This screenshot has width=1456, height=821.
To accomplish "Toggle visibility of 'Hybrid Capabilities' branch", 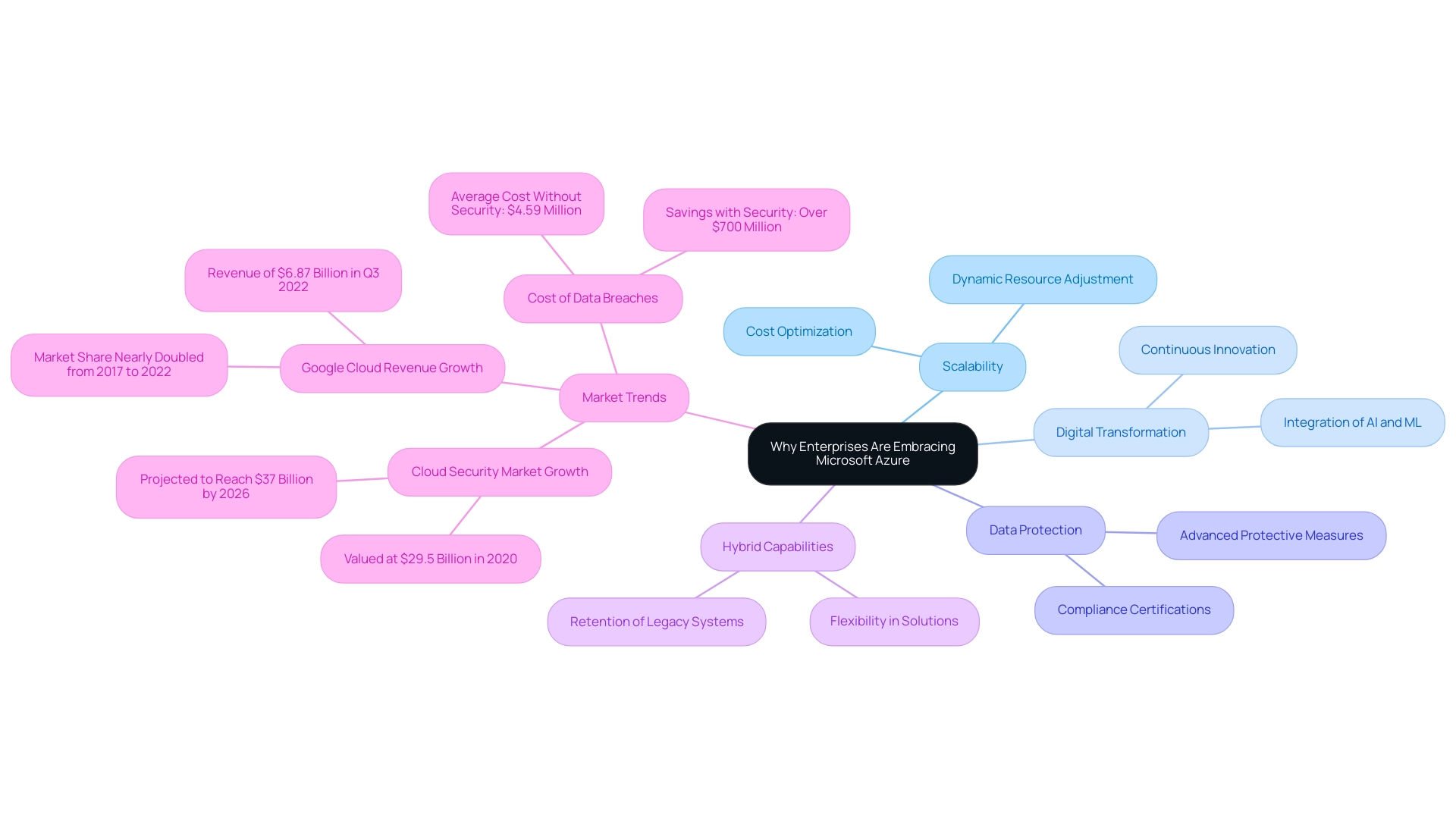I will 779,546.
